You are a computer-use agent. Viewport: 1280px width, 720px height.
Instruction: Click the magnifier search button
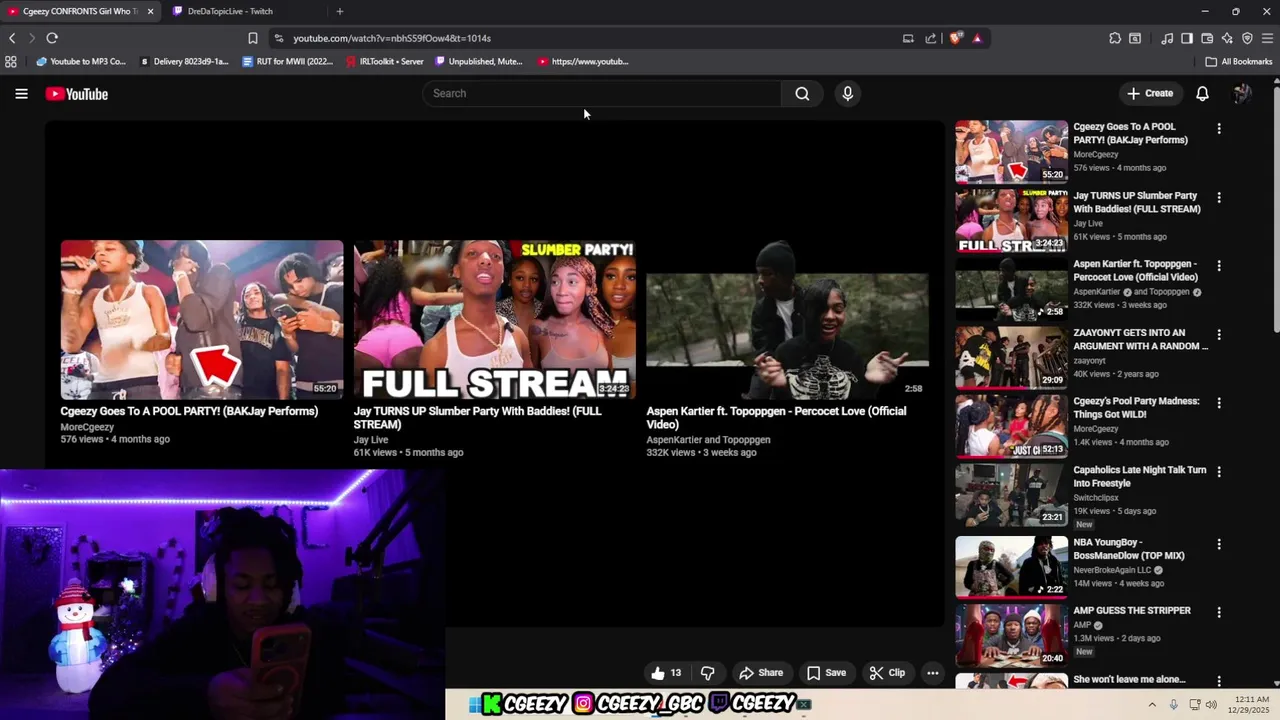tap(802, 93)
